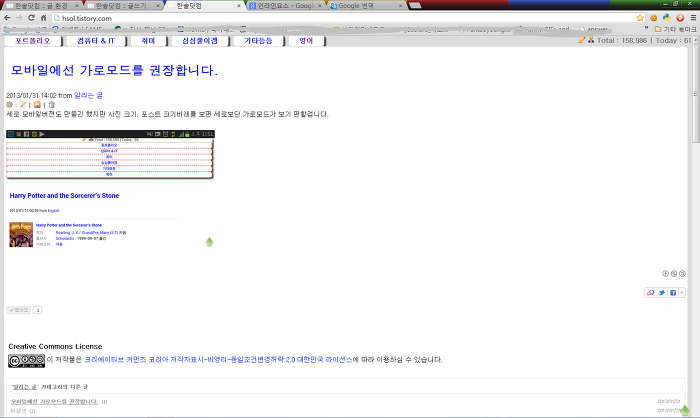Open the Python extension icon
The width and height of the screenshot is (700, 418).
[667, 18]
